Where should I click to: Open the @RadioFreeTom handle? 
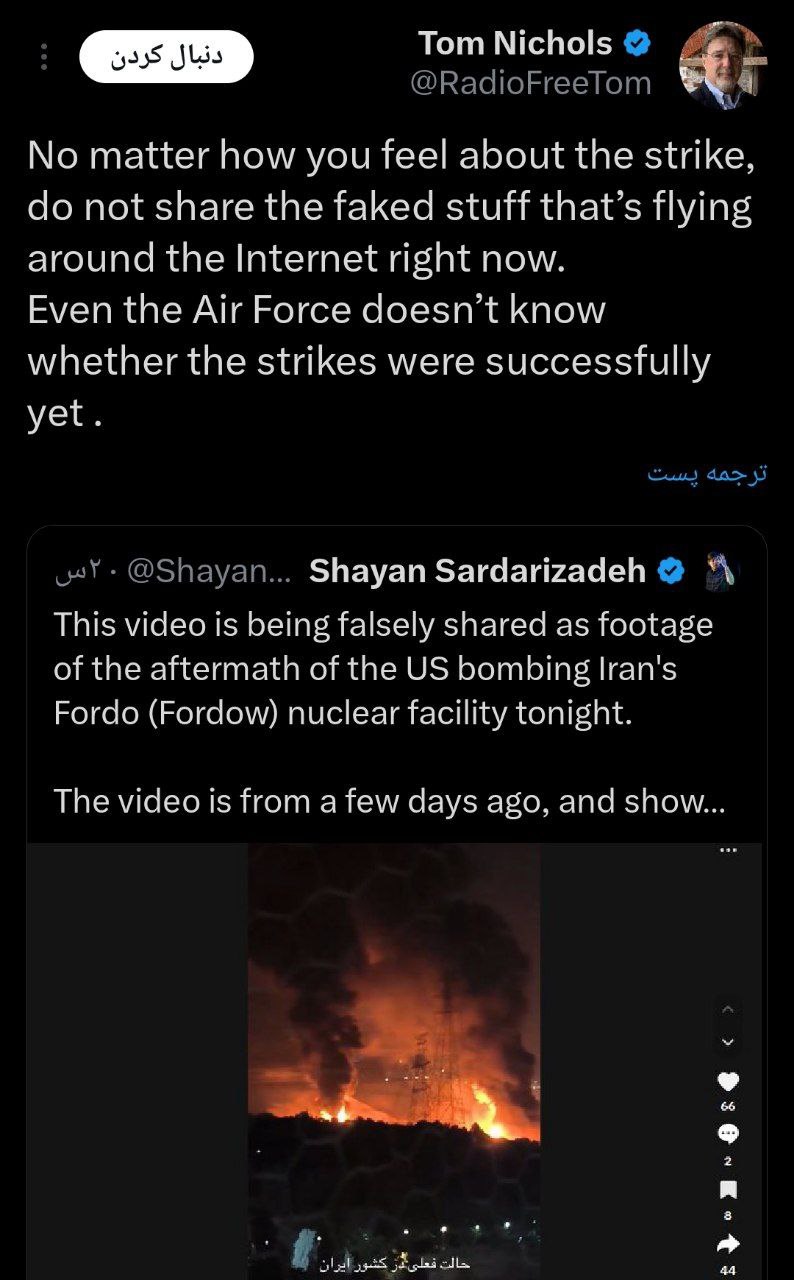[x=530, y=83]
